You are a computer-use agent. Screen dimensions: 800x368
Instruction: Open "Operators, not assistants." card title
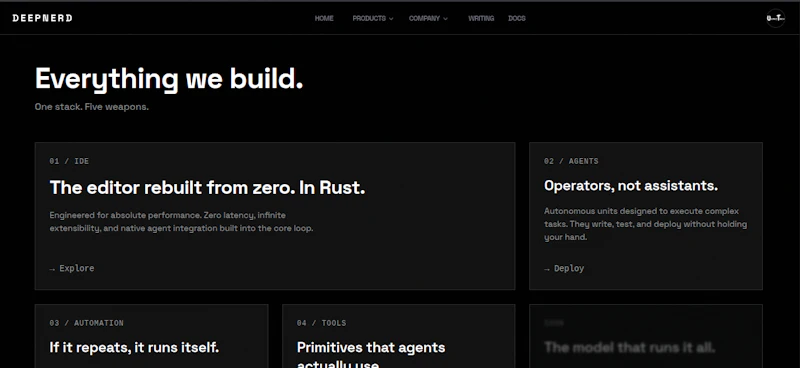[631, 186]
